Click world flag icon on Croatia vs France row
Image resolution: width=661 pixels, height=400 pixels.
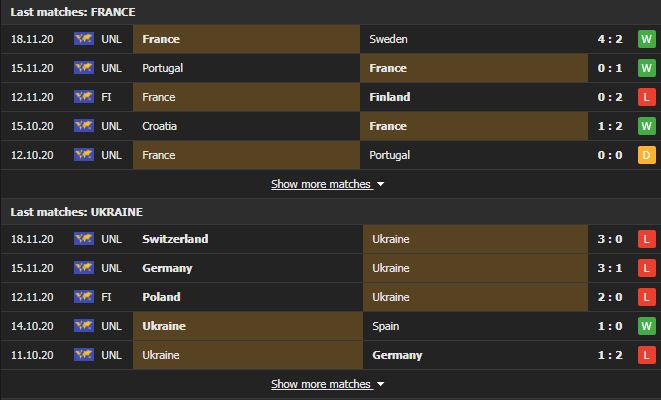click(x=84, y=126)
